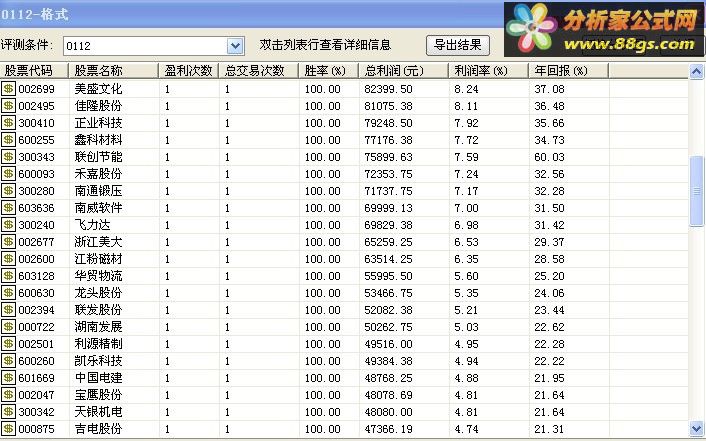Image resolution: width=706 pixels, height=441 pixels.
Task: Click the scrollbar up arrow
Action: tap(697, 72)
